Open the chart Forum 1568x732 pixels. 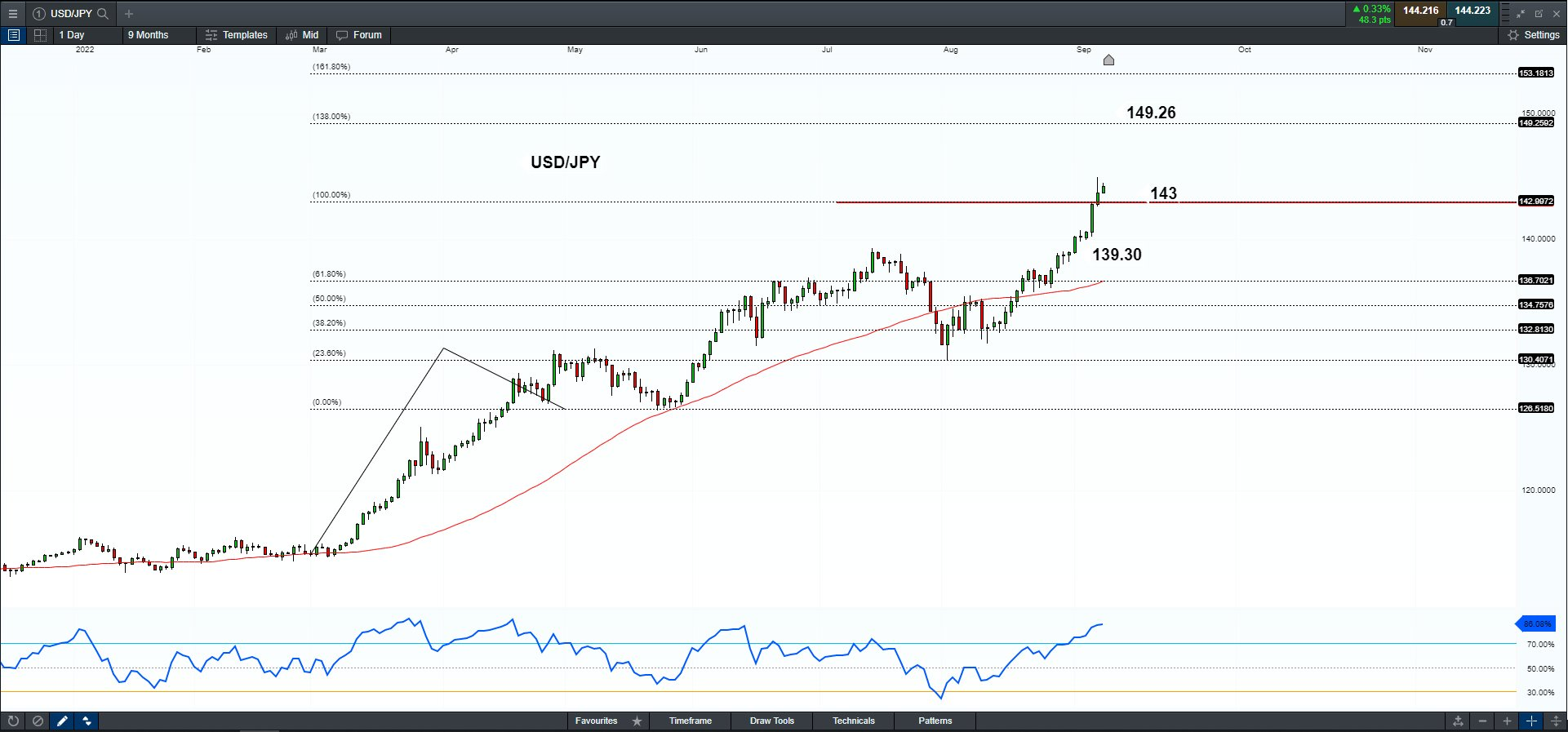point(359,35)
